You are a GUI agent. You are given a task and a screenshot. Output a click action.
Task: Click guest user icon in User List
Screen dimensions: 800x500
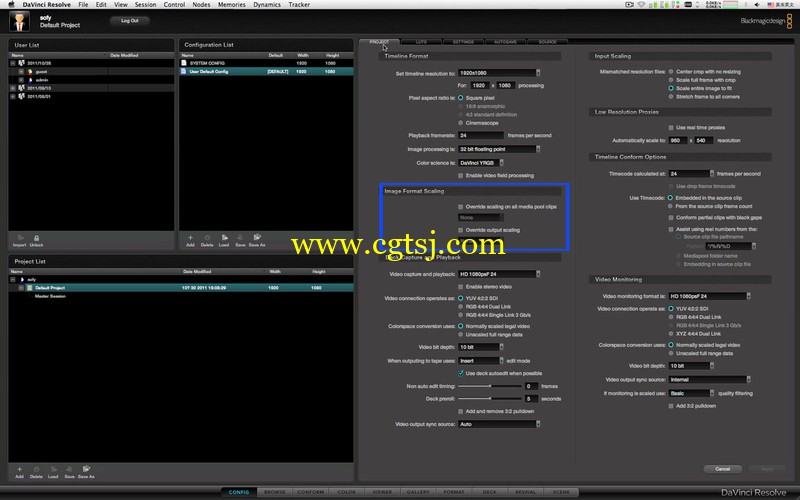click(x=30, y=71)
